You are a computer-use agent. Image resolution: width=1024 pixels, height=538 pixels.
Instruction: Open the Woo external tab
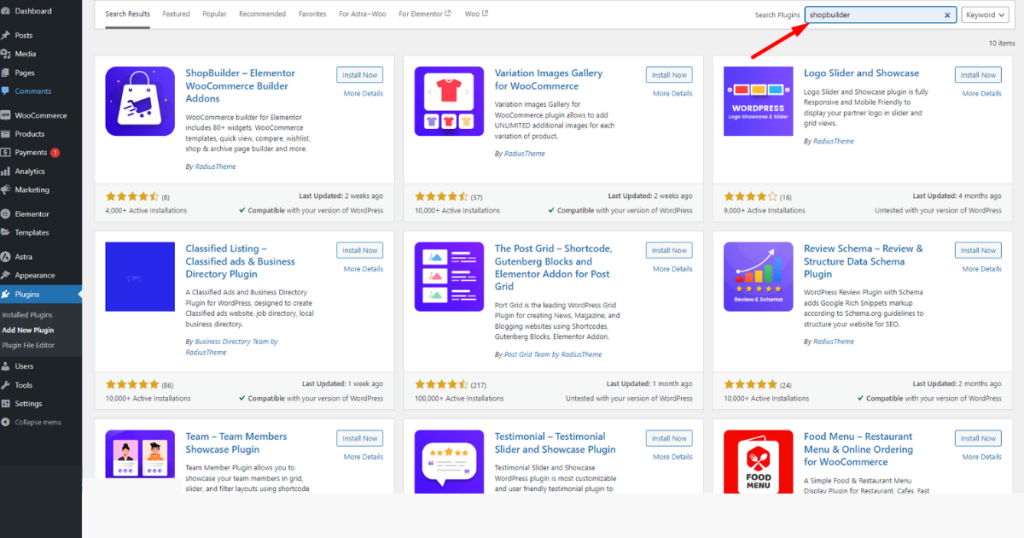(476, 14)
